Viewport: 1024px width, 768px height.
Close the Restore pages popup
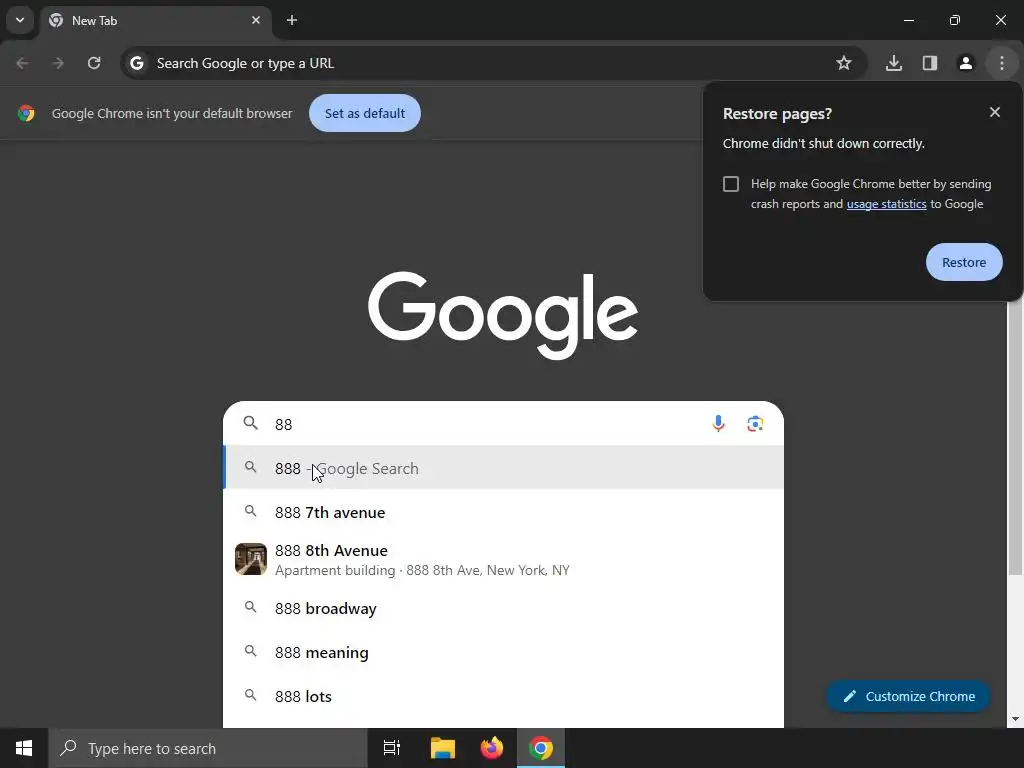995,112
